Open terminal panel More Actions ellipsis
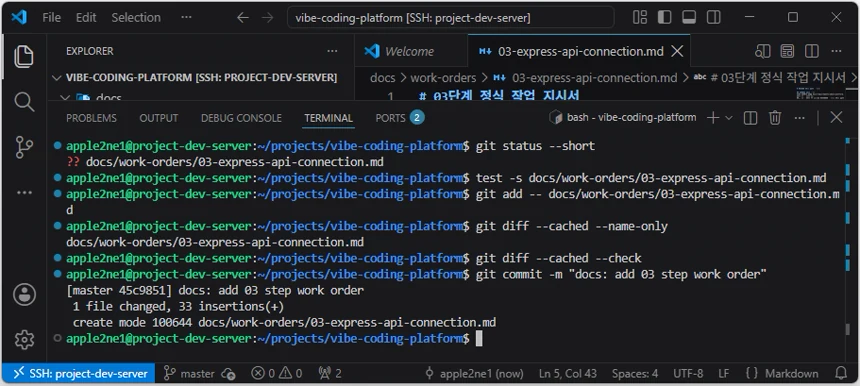 [800, 117]
